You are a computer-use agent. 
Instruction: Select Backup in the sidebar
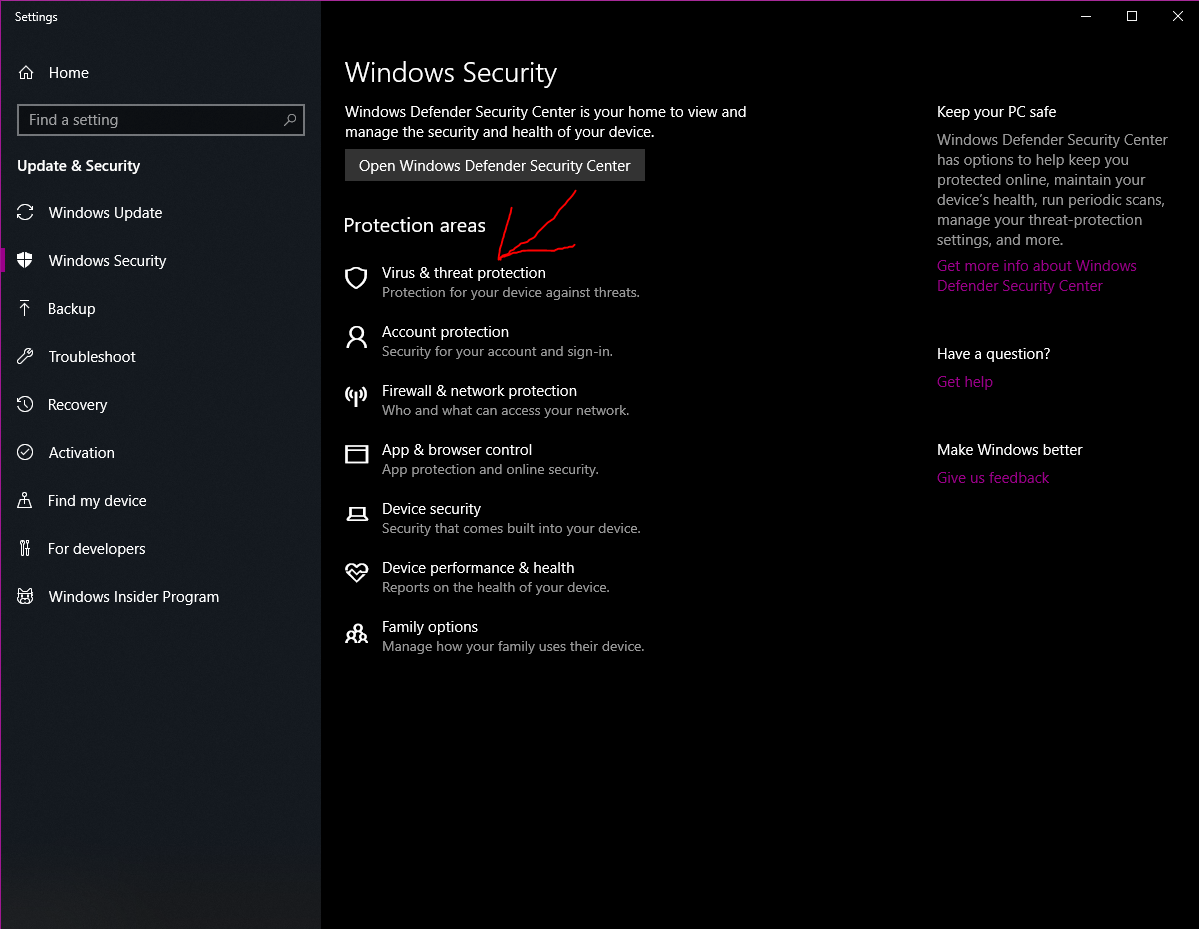coord(72,309)
